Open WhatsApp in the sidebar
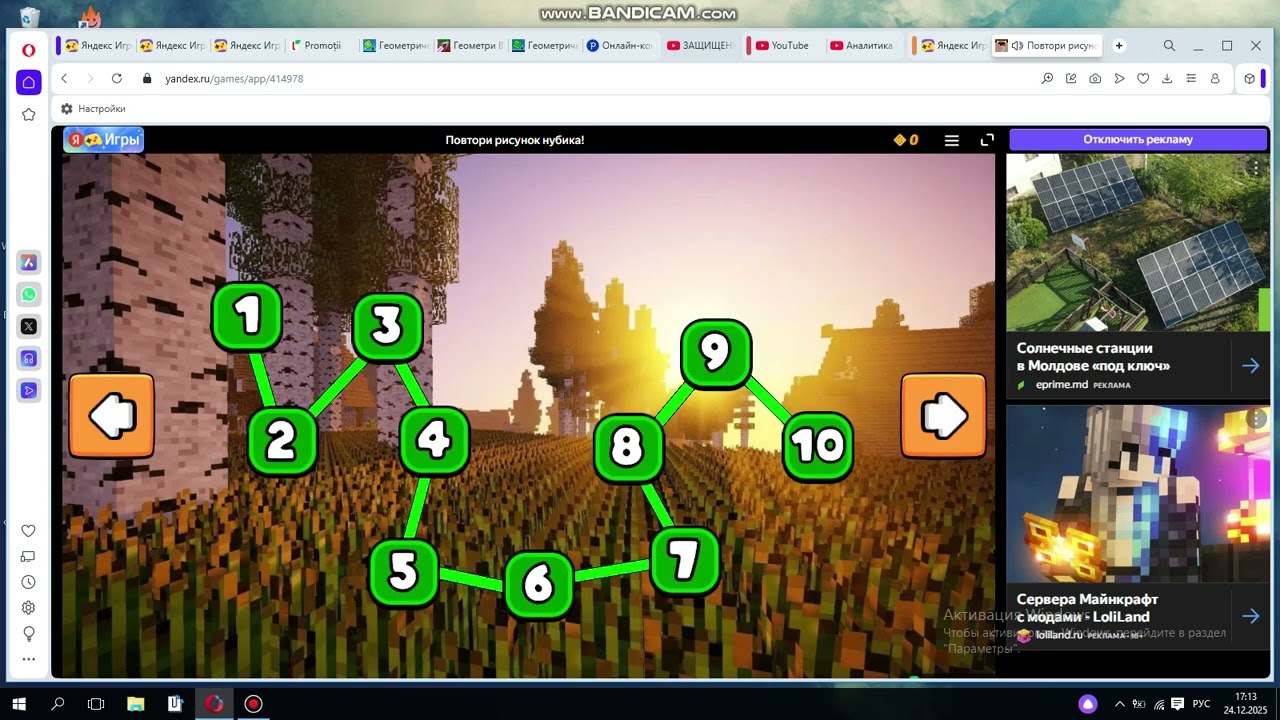The height and width of the screenshot is (720, 1280). pyautogui.click(x=29, y=294)
